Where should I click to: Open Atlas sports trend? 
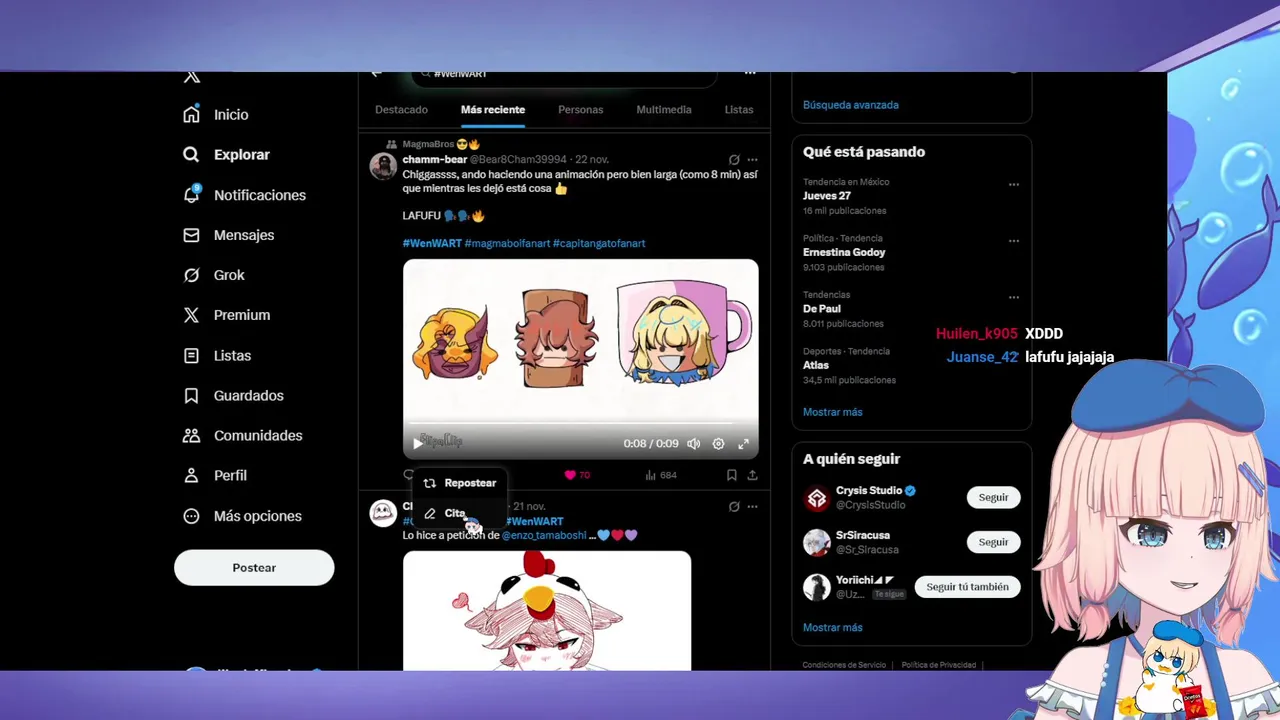tap(816, 365)
